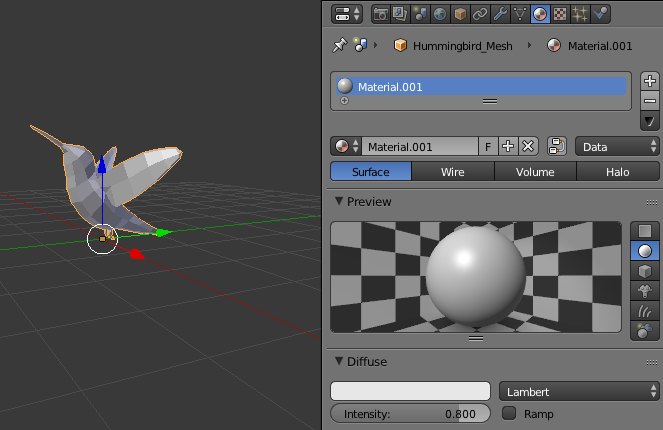
Task: Open the Object Data mesh tab
Action: pyautogui.click(x=520, y=14)
